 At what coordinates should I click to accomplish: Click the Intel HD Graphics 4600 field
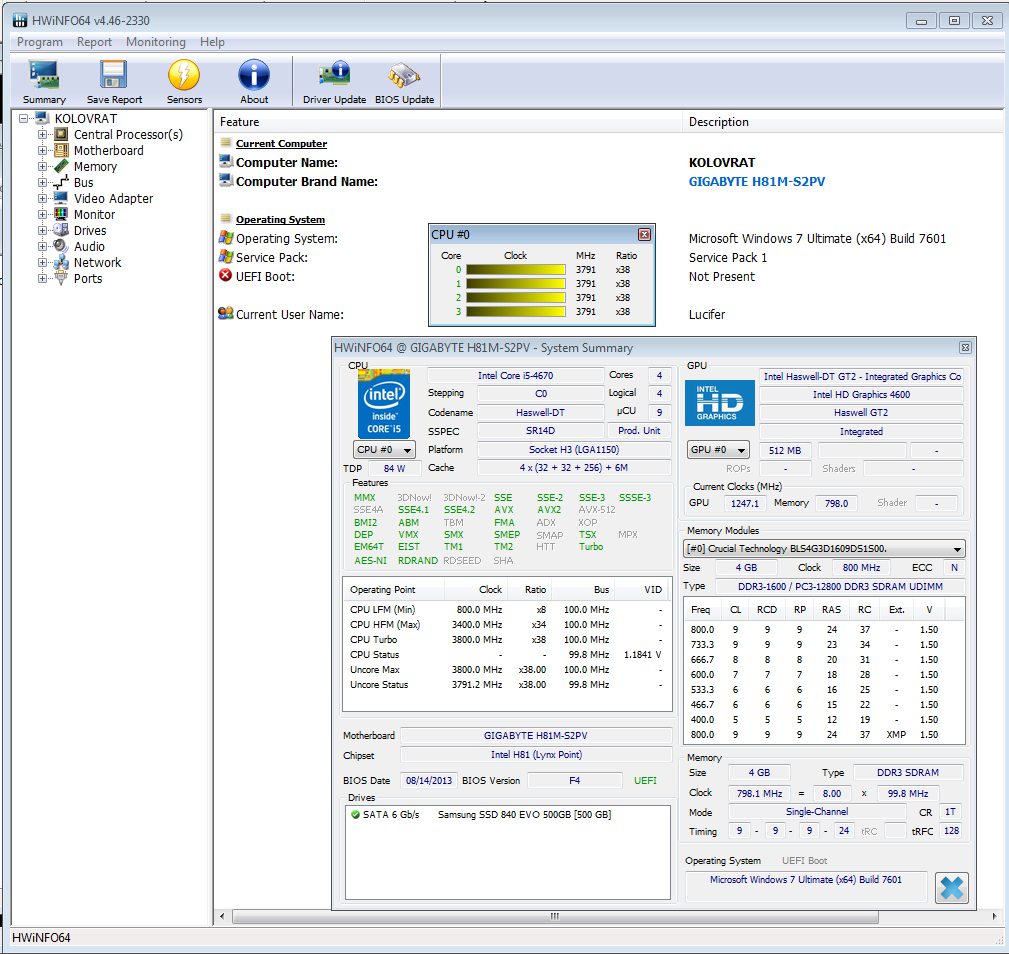tap(861, 394)
